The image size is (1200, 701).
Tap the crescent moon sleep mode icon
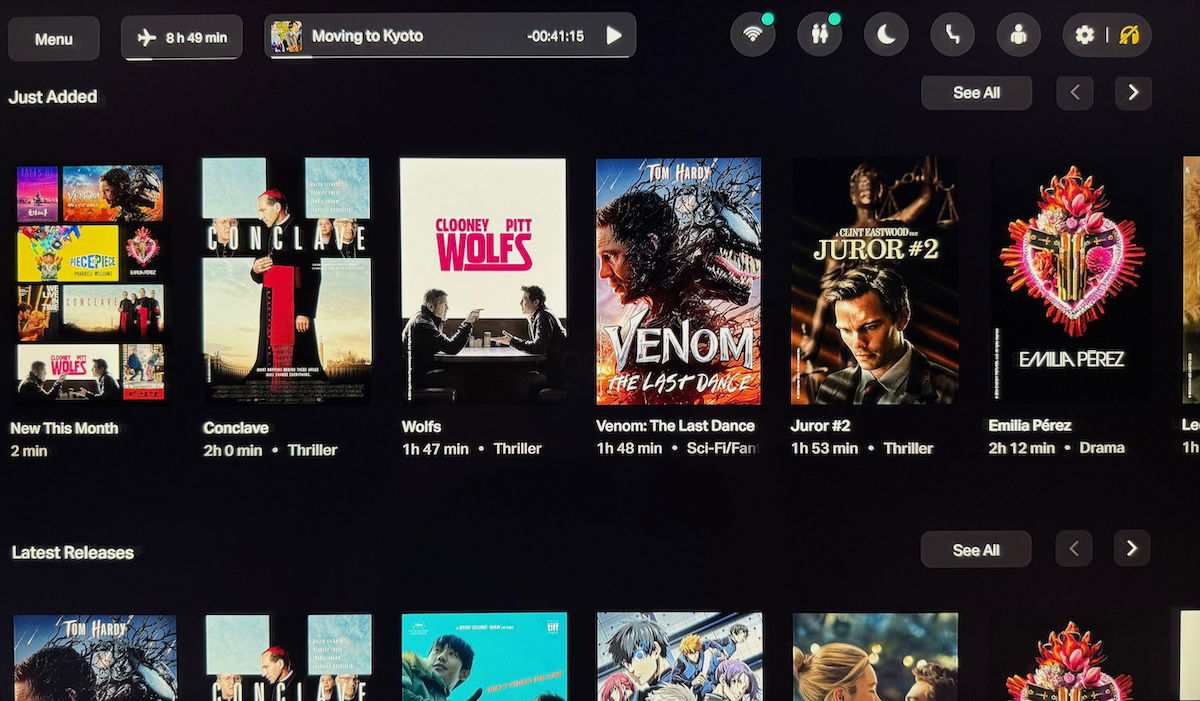pyautogui.click(x=886, y=36)
